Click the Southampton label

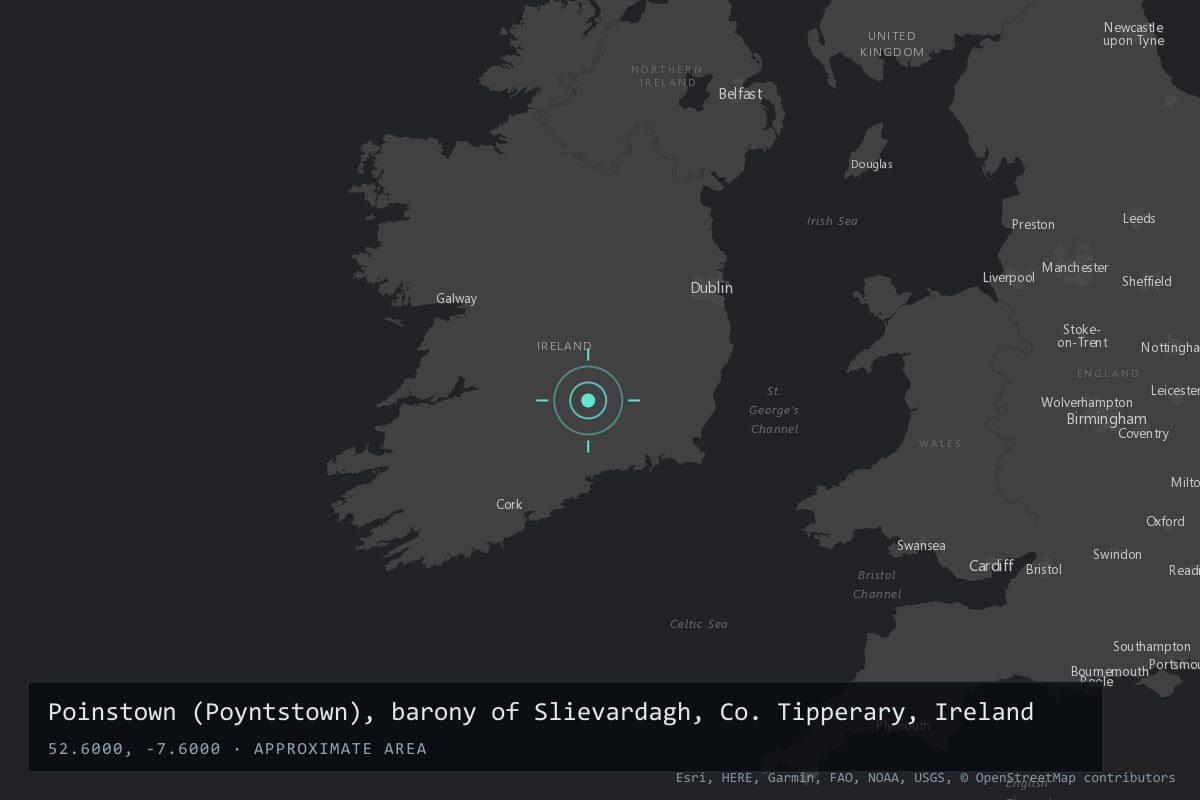tap(1152, 647)
